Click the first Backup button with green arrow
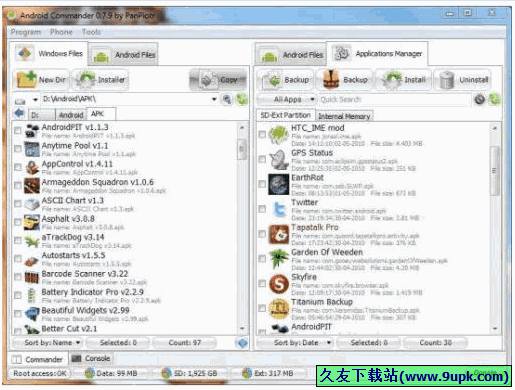 285,80
